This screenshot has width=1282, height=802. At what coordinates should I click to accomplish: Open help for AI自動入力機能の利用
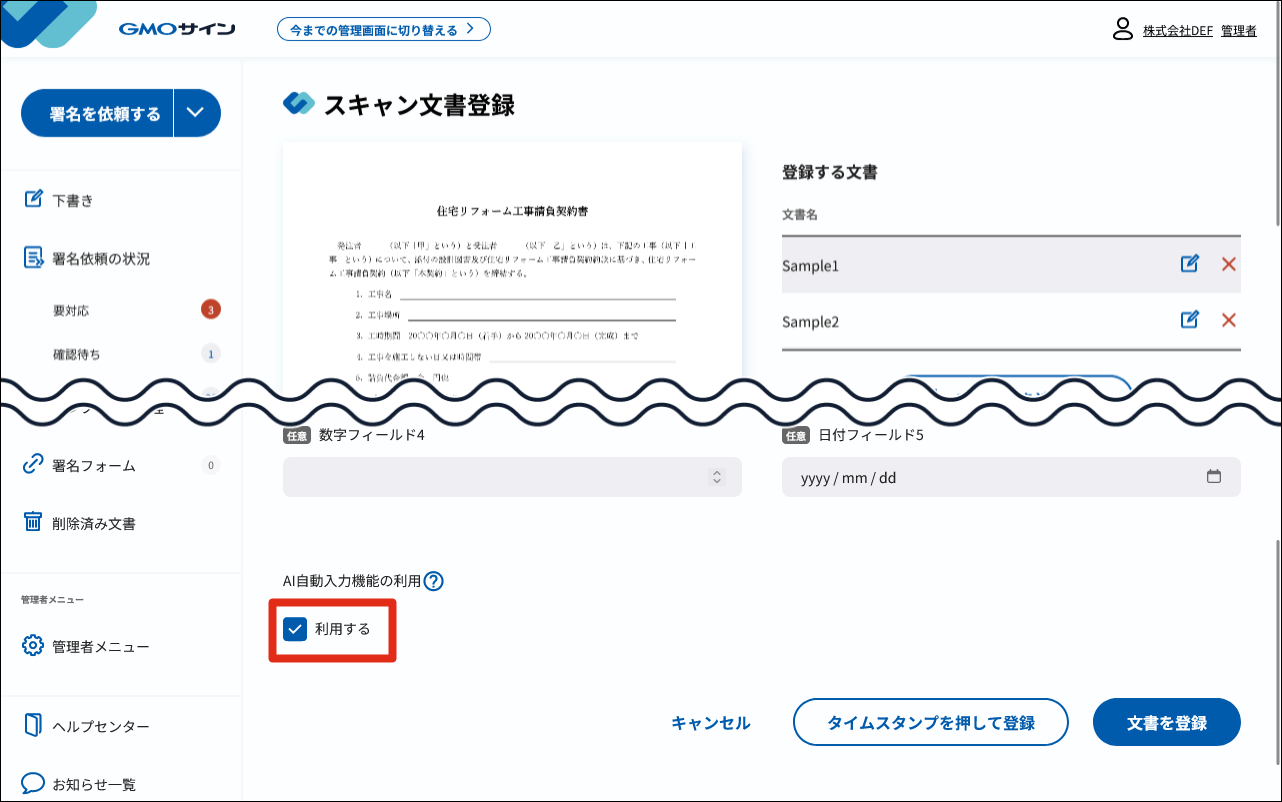[x=433, y=581]
